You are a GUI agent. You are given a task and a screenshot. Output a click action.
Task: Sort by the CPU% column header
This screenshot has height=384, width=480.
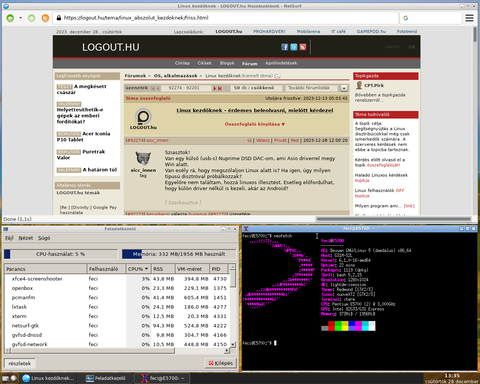click(138, 269)
